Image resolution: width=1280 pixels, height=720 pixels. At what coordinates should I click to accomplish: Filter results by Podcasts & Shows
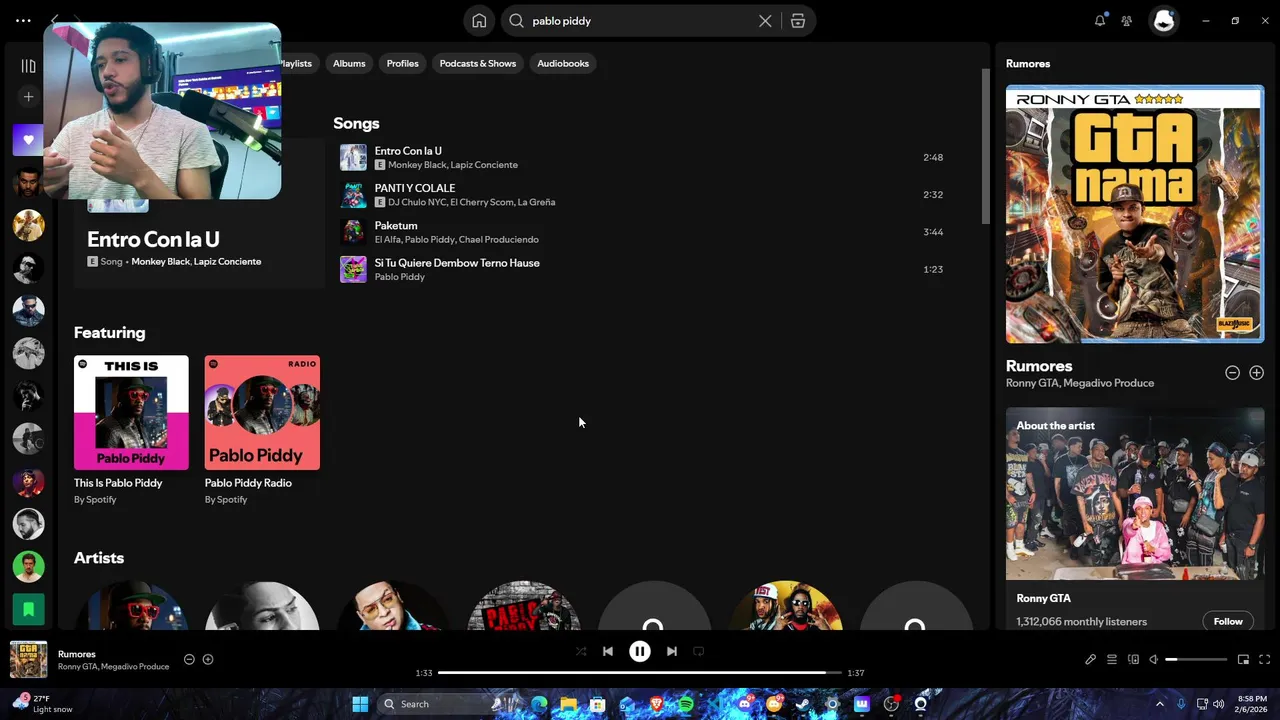point(478,63)
